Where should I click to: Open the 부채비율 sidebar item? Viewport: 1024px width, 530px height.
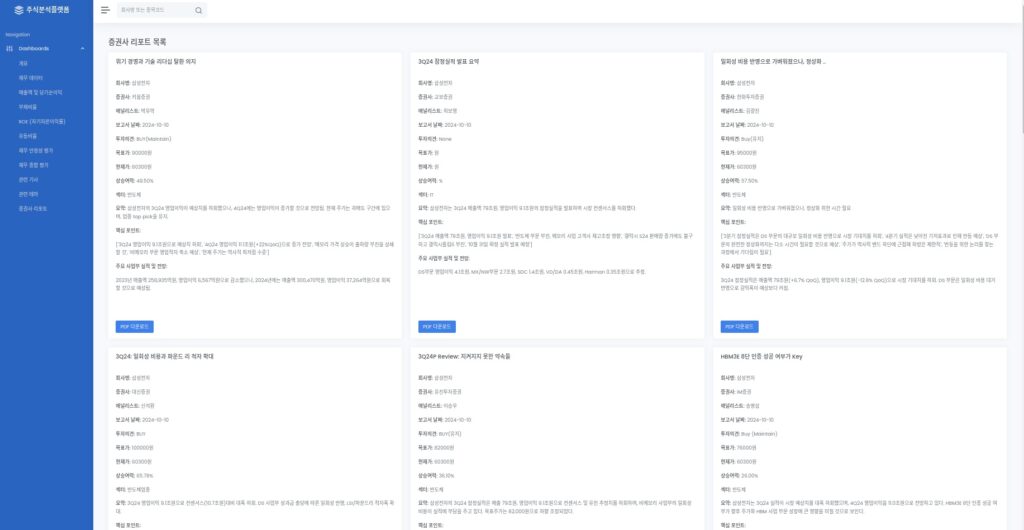coord(28,106)
